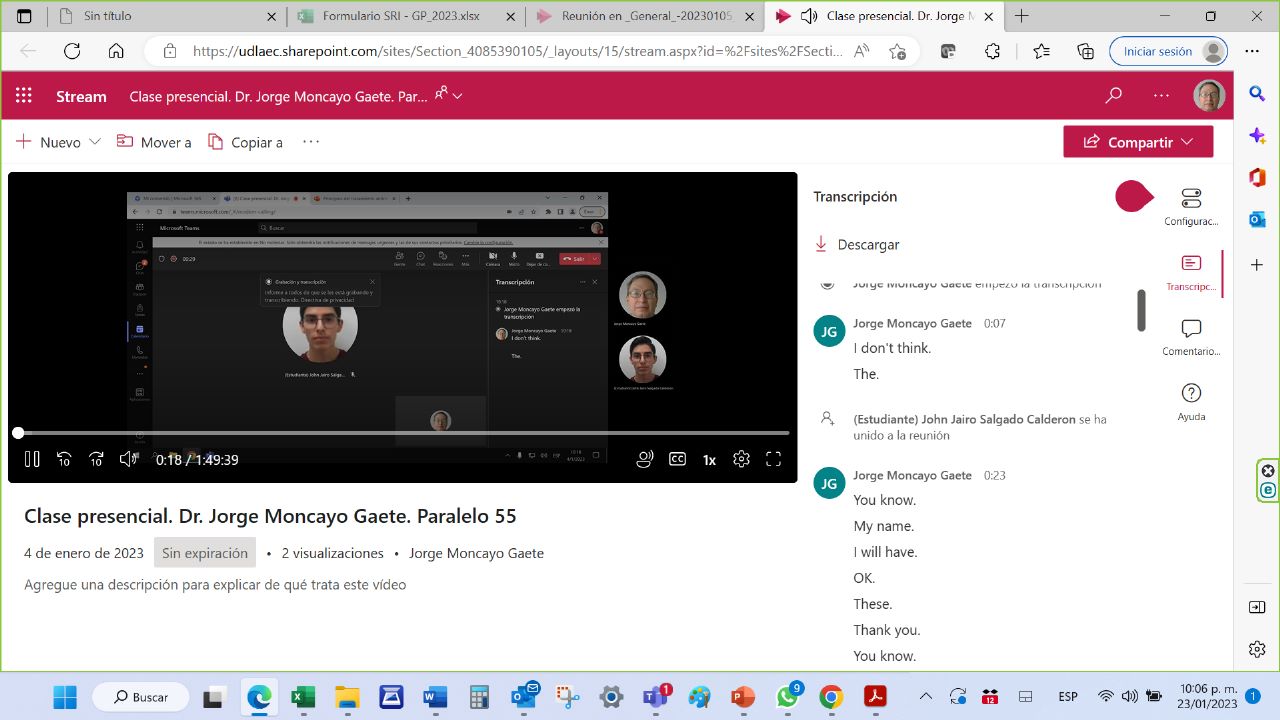Open Excel from the Windows taskbar
The image size is (1280, 720).
[303, 697]
